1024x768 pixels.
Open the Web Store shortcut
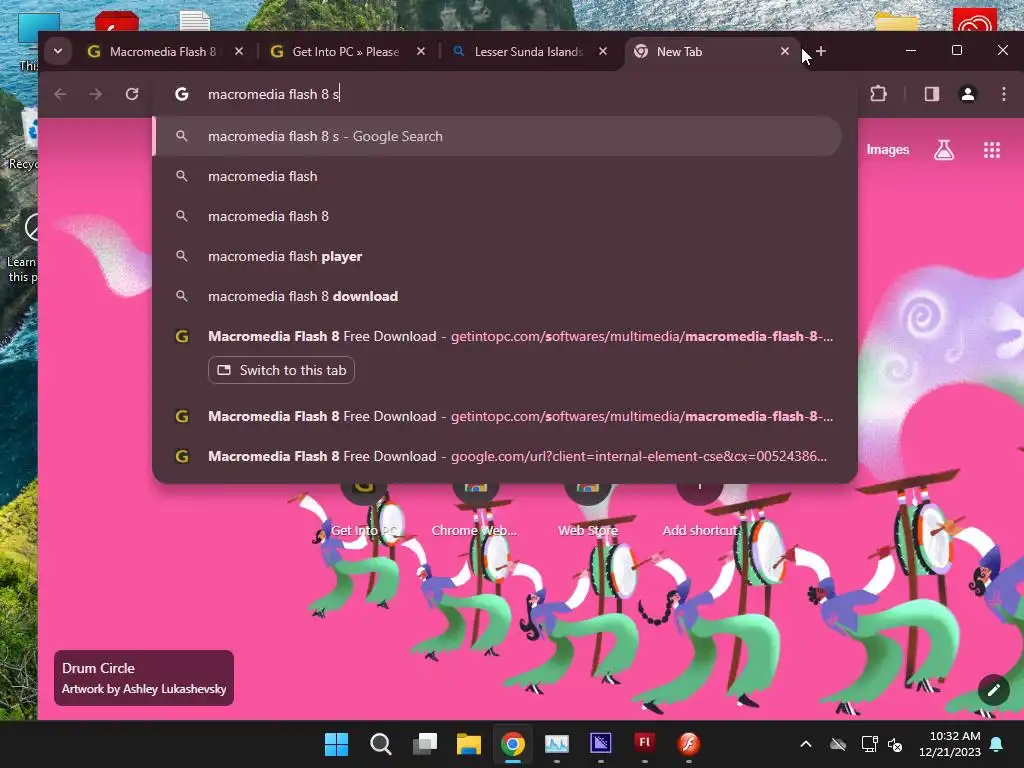pyautogui.click(x=588, y=511)
